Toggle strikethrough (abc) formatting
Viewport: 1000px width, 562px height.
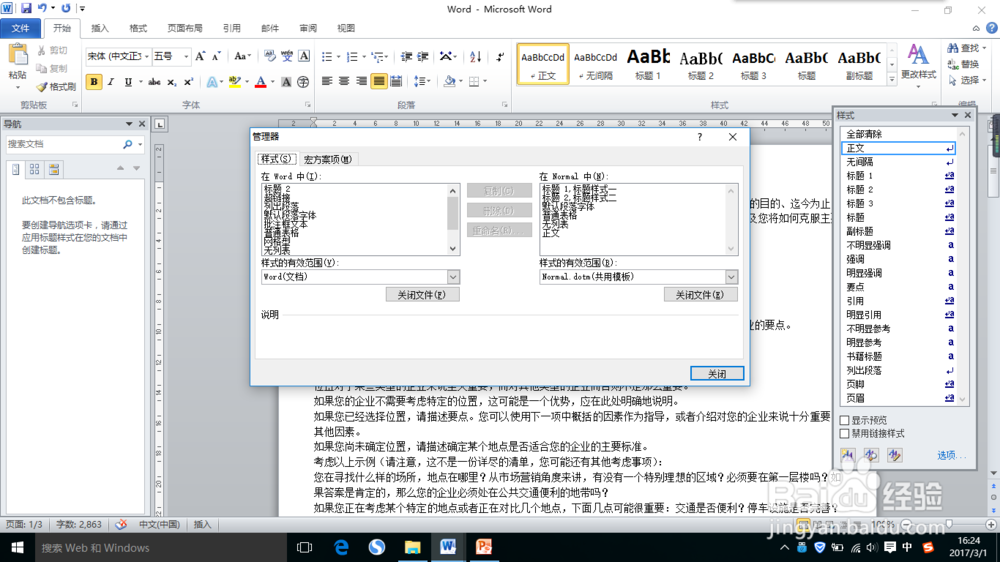coord(154,82)
